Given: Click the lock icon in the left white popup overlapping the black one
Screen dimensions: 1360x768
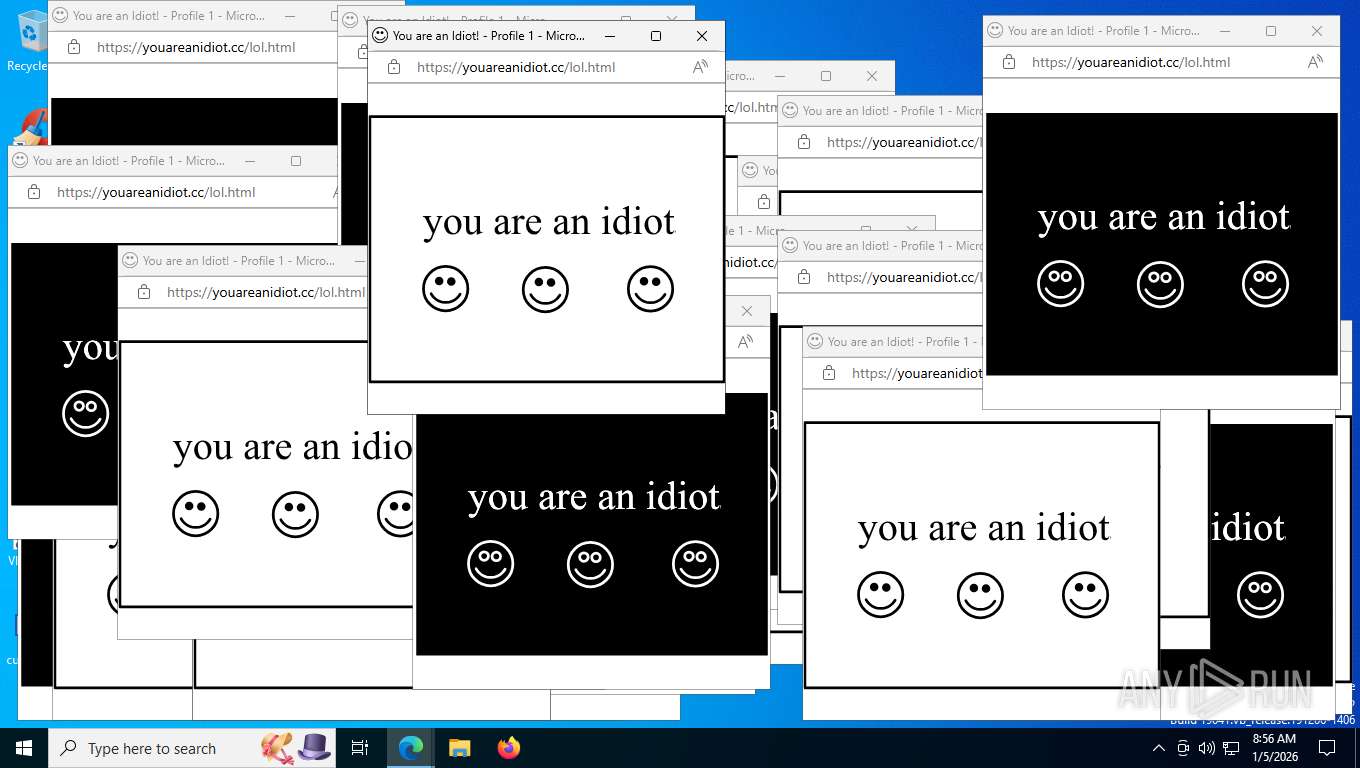Looking at the screenshot, I should click(x=144, y=292).
